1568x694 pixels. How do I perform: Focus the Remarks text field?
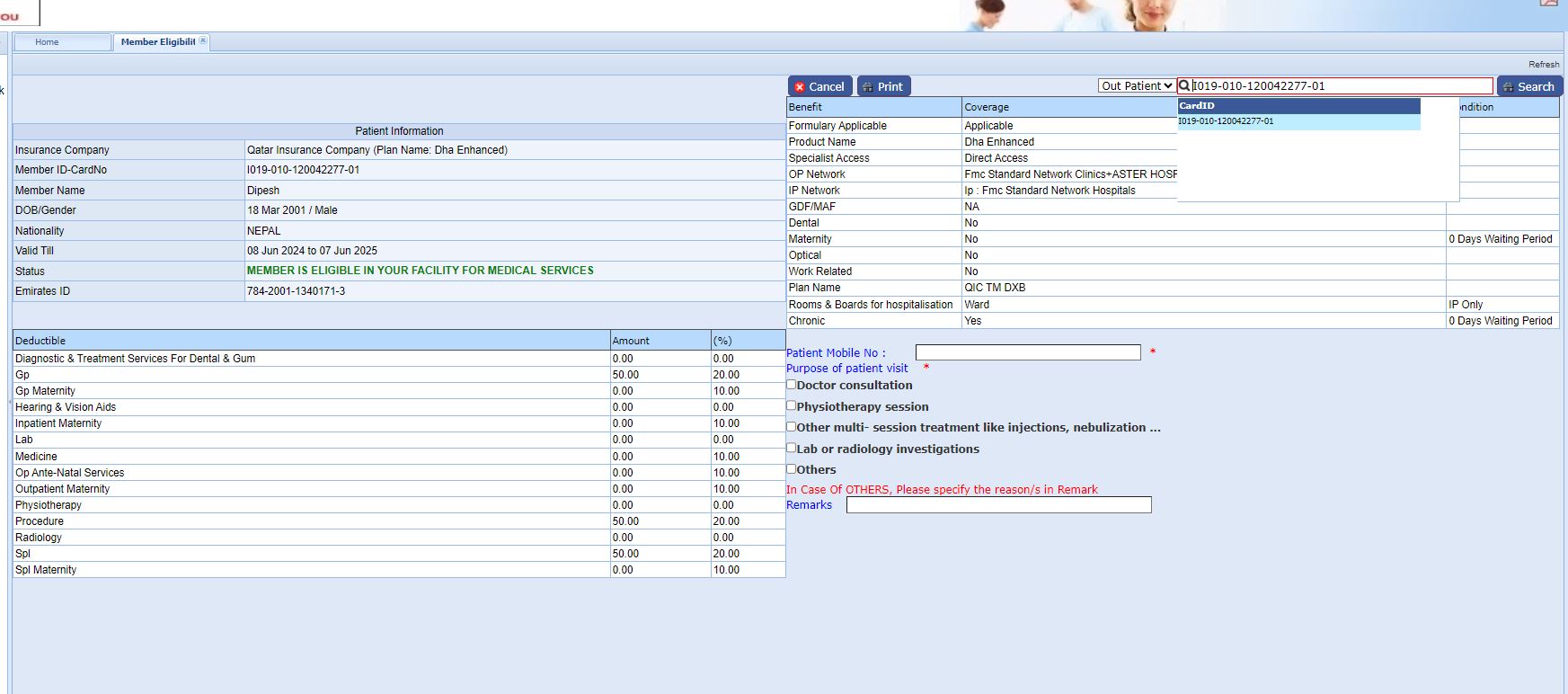coord(998,505)
